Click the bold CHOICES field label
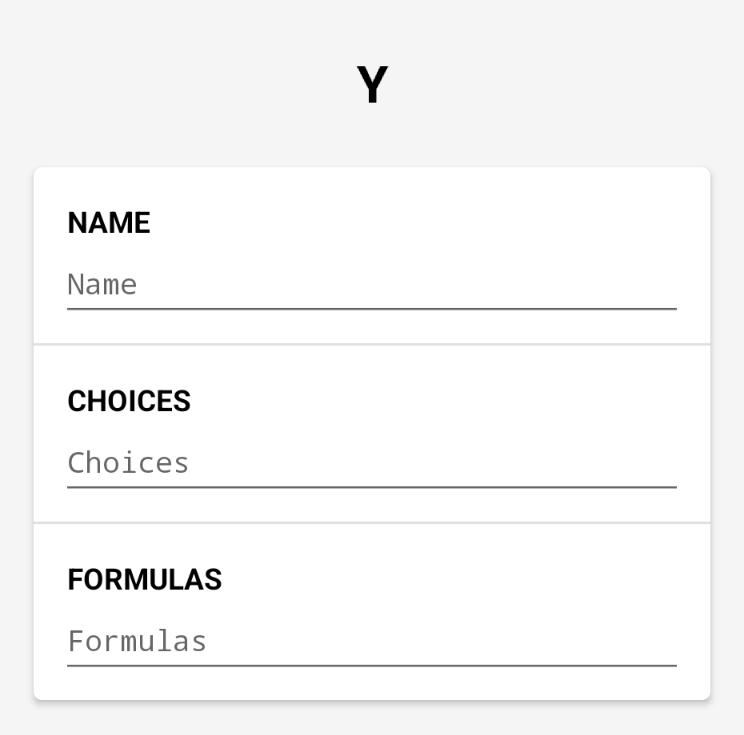This screenshot has width=744, height=735. click(129, 401)
